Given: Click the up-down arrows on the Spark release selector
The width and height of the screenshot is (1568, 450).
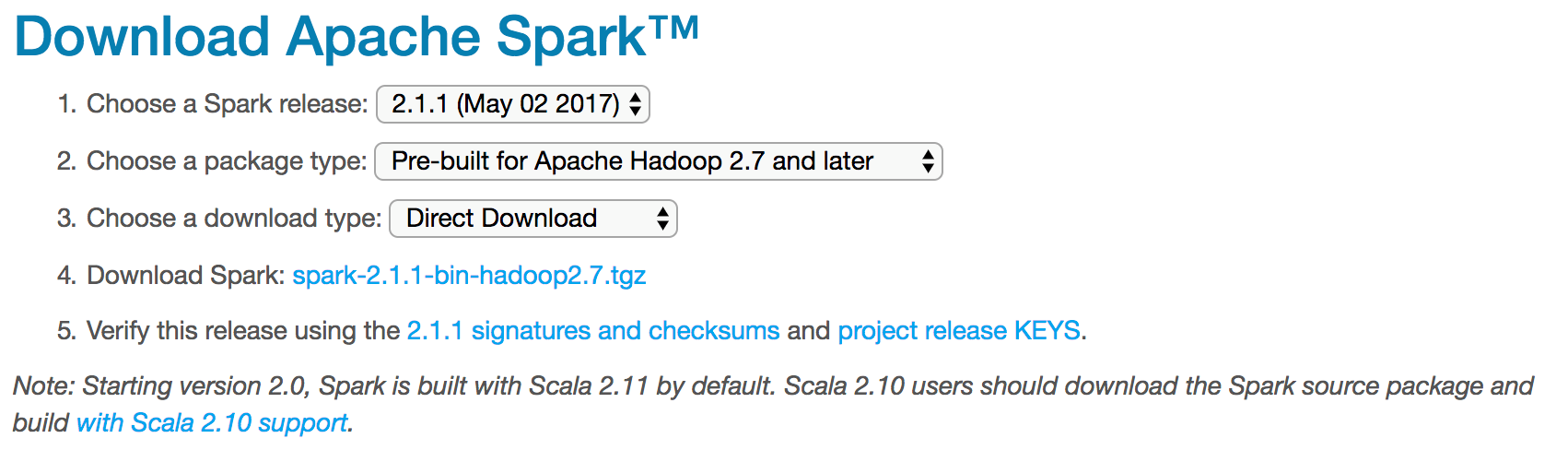Looking at the screenshot, I should (x=636, y=104).
